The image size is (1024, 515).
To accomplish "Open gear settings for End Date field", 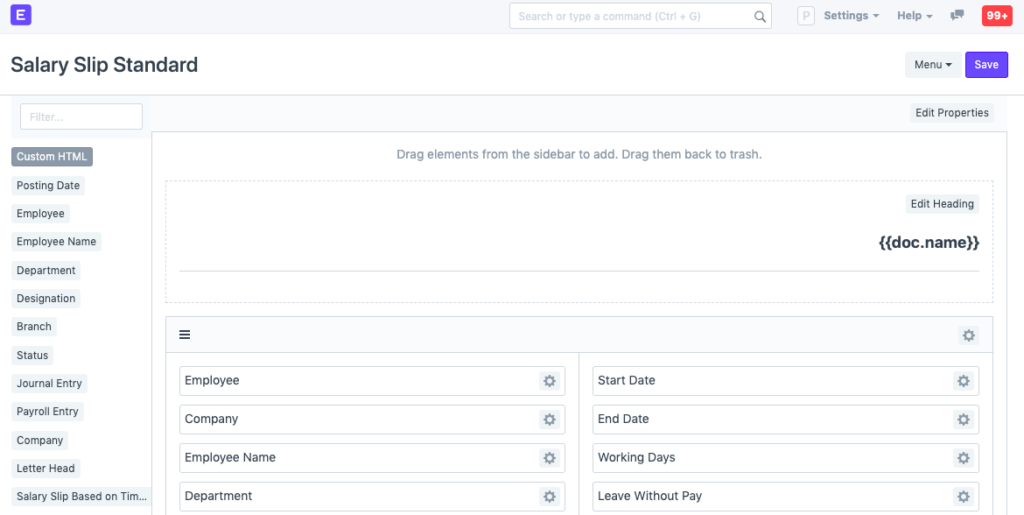I will (x=963, y=419).
